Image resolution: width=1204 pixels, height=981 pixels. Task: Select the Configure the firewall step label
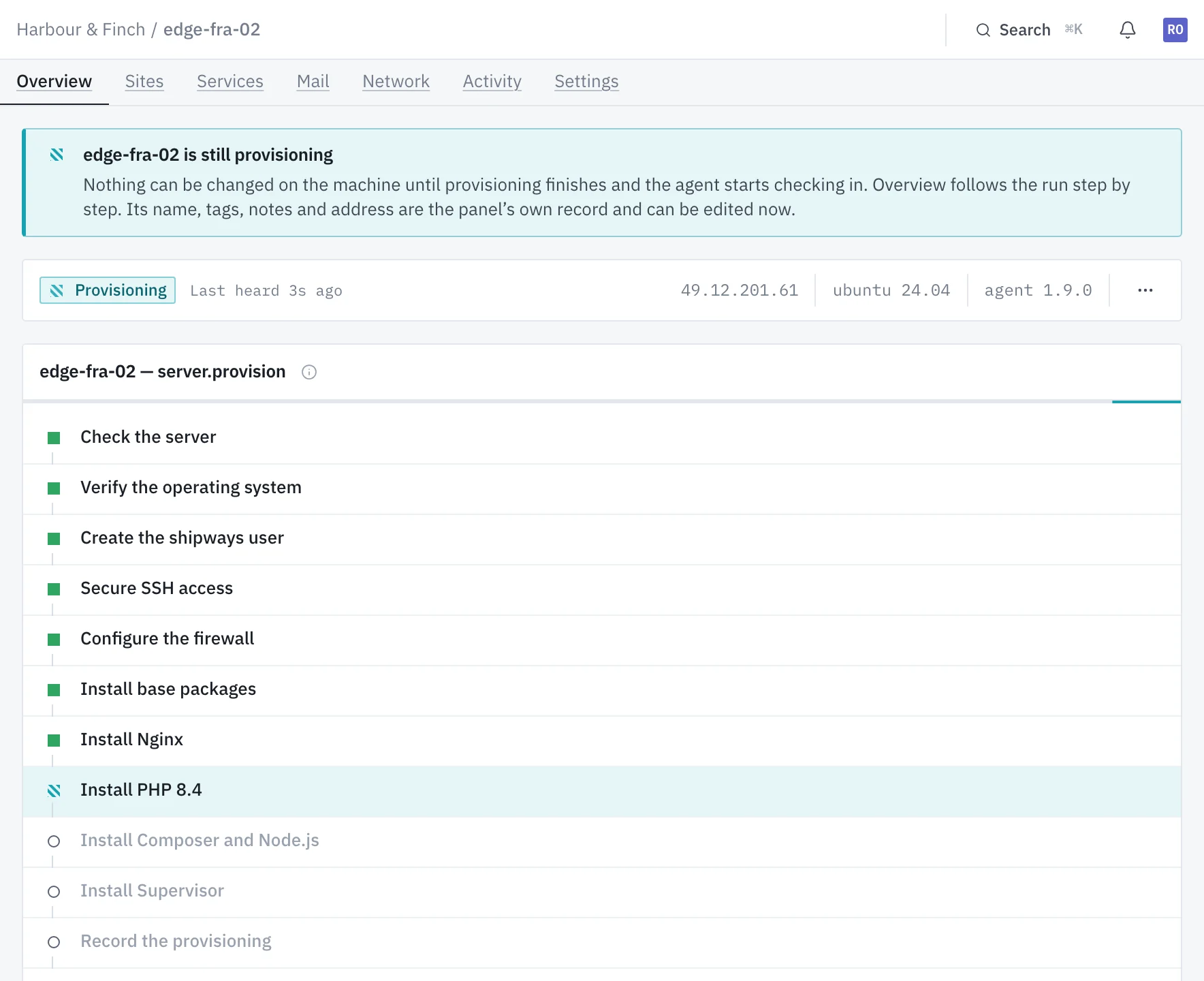pyautogui.click(x=168, y=639)
